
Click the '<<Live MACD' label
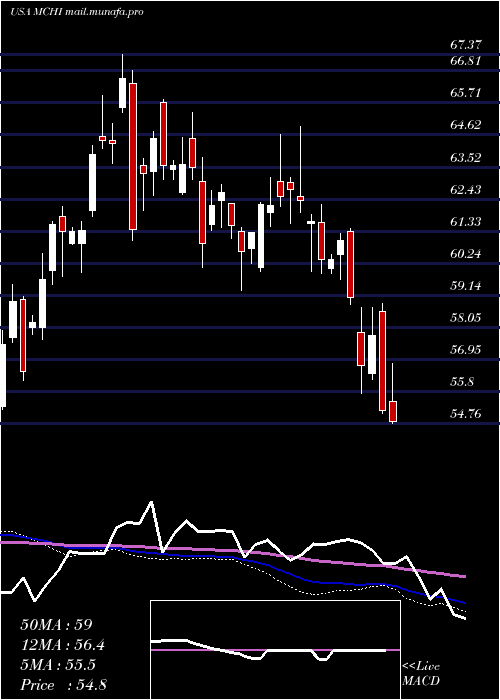click(x=421, y=674)
